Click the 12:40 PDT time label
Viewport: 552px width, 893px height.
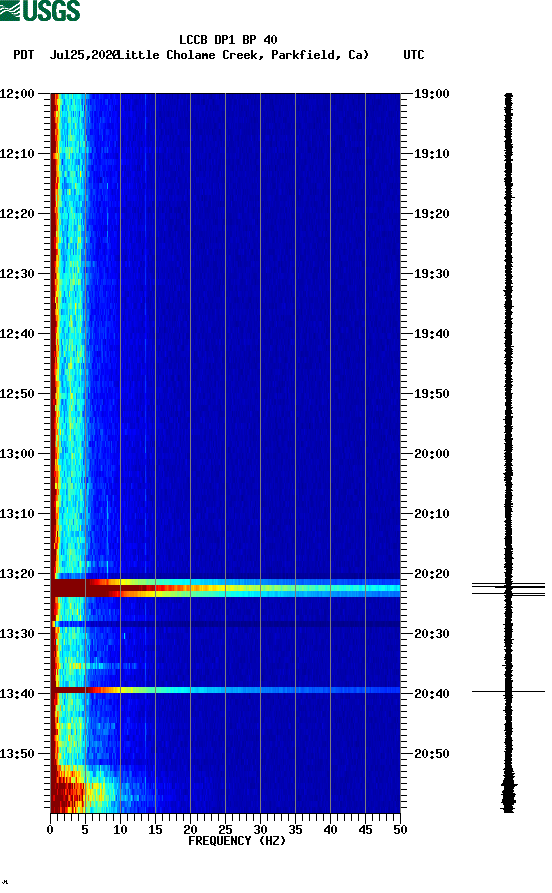click(18, 333)
